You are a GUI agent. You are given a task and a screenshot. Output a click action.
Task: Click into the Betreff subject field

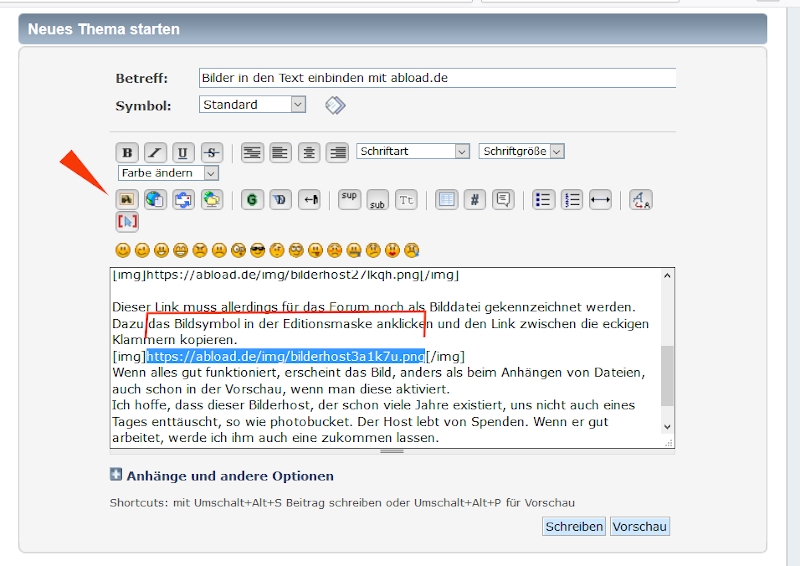[437, 78]
